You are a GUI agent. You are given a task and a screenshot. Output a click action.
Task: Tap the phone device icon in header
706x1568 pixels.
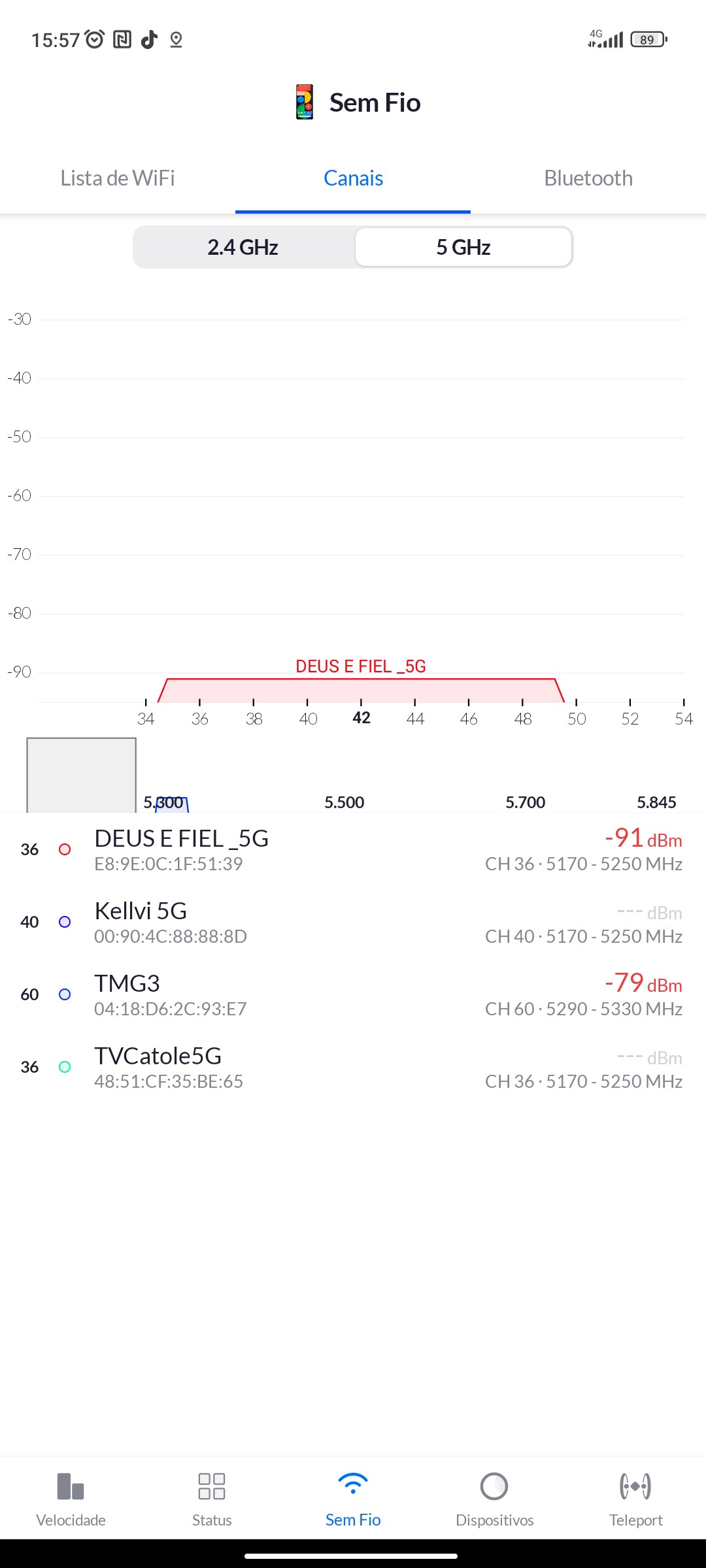click(305, 102)
